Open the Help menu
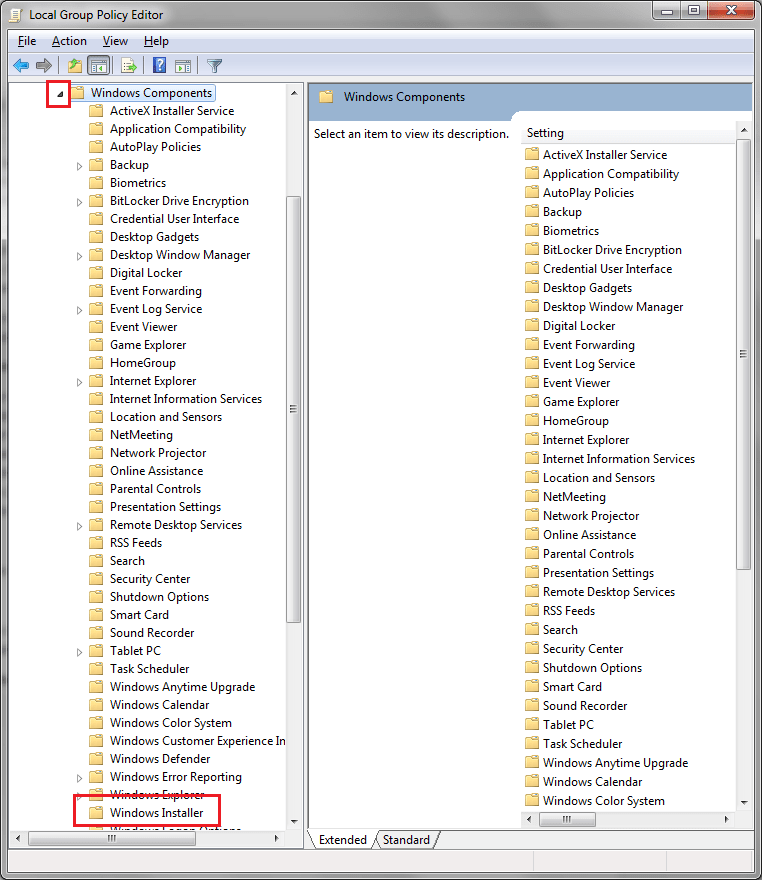Image resolution: width=762 pixels, height=880 pixels. point(156,41)
